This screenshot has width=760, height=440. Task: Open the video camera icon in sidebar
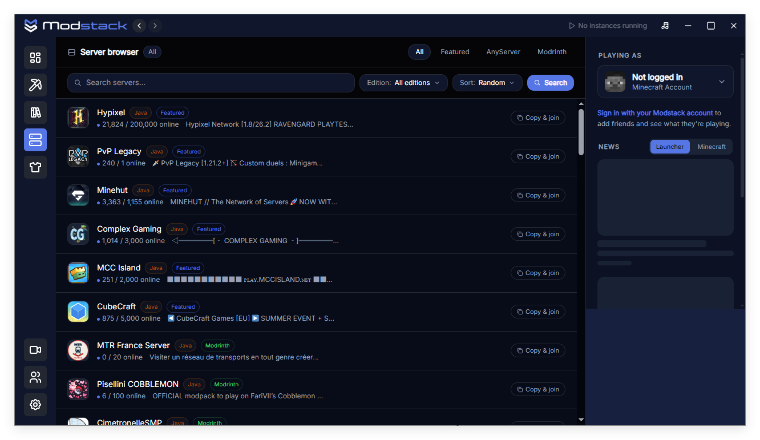pos(35,350)
